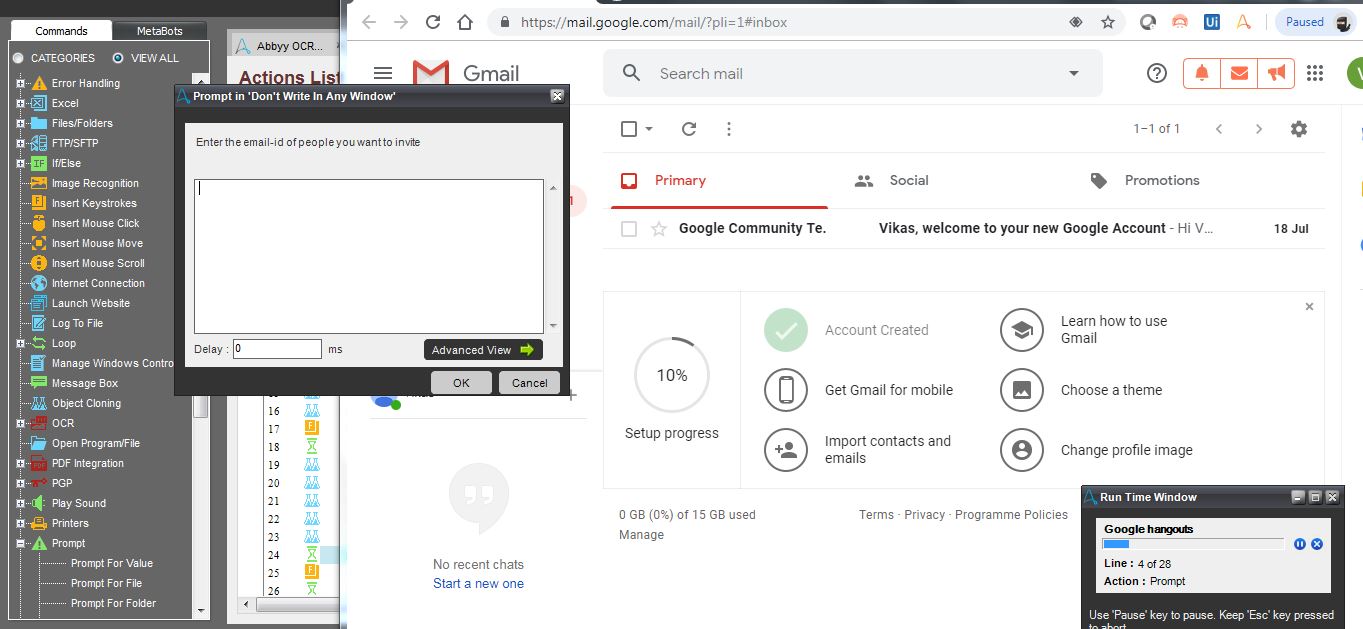
Task: Collapse the Prompt tree node
Action: [20, 543]
